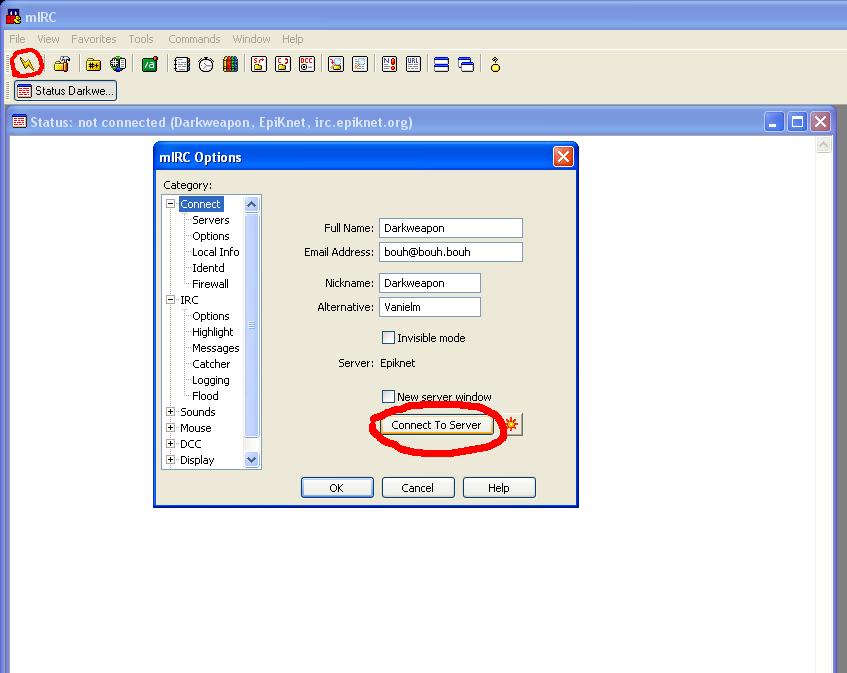Select Highlight in the category tree
Image resolution: width=847 pixels, height=673 pixels.
[212, 332]
